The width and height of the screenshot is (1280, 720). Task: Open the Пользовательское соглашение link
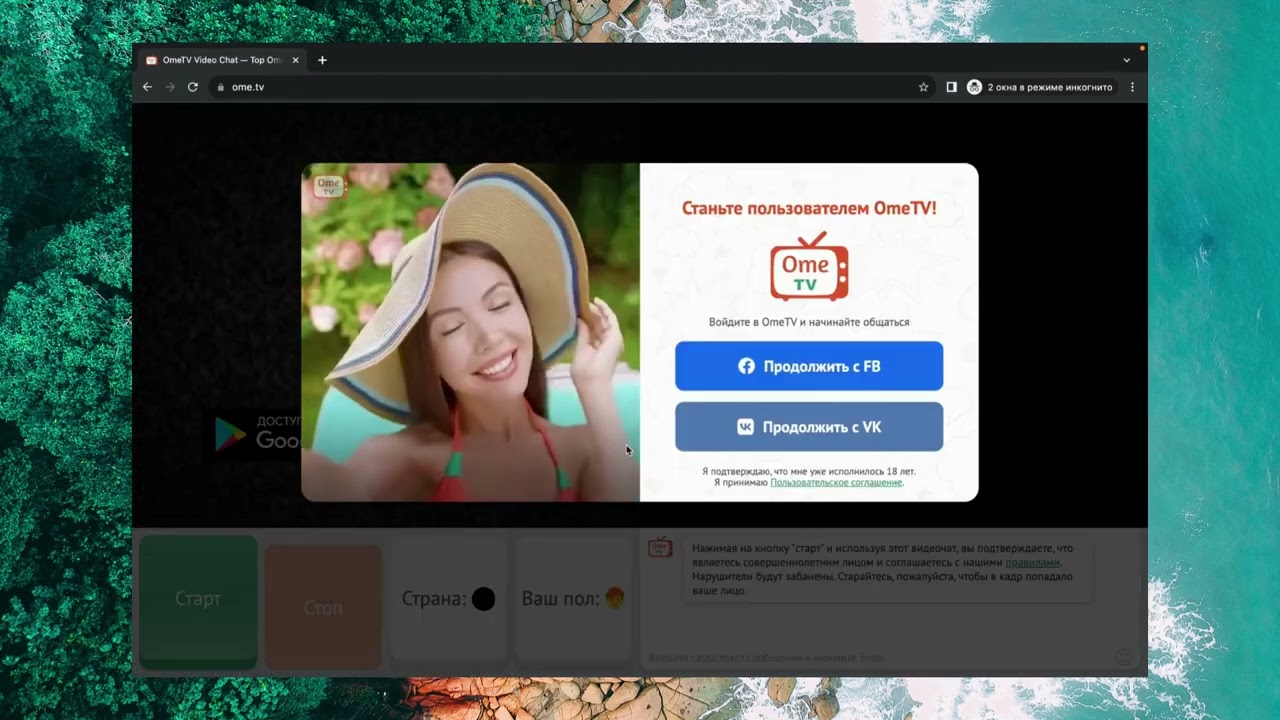[836, 482]
